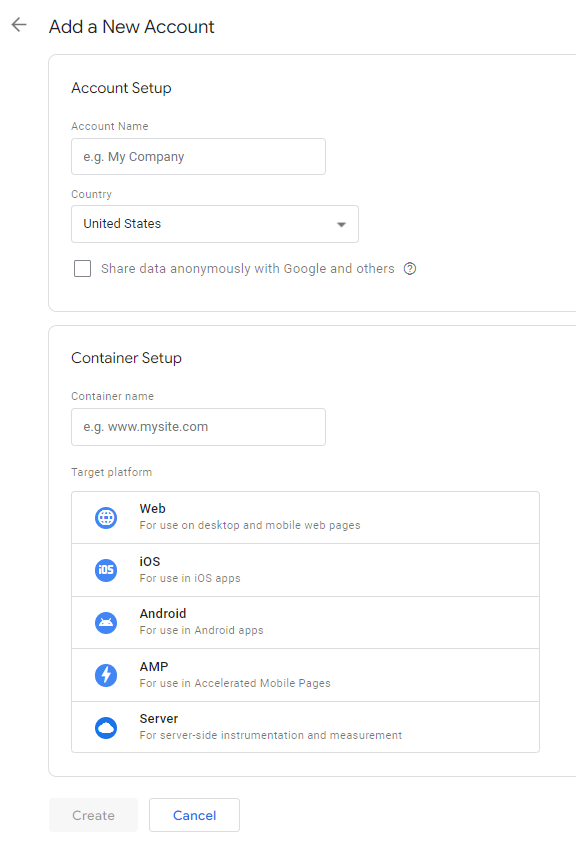This screenshot has width=576, height=842.
Task: Click the iOS platform icon
Action: (106, 570)
